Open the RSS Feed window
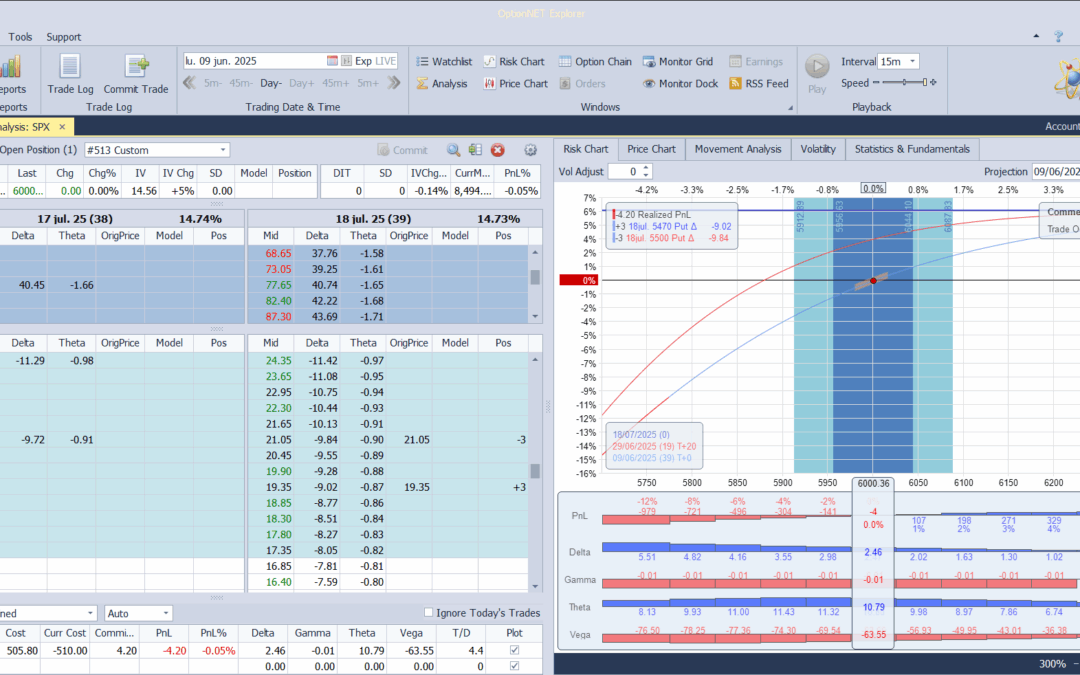Screen dimensions: 1080x675 (x=758, y=83)
